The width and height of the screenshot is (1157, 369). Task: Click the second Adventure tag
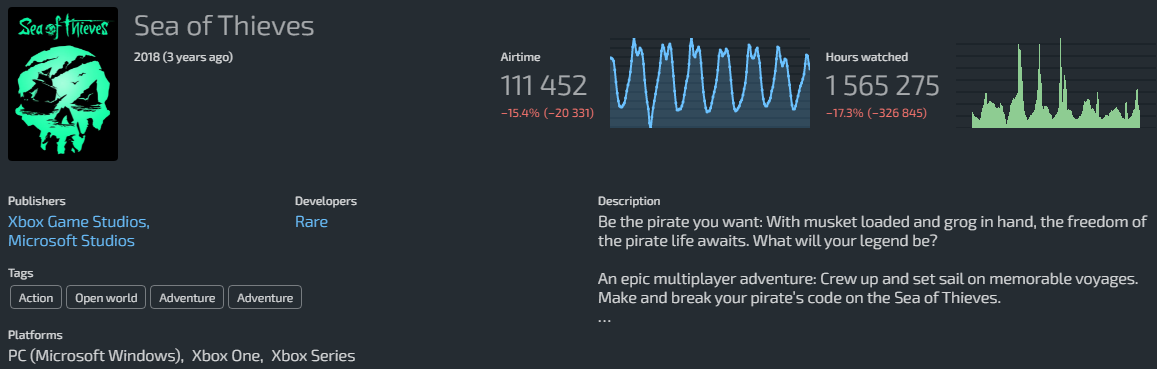(265, 298)
